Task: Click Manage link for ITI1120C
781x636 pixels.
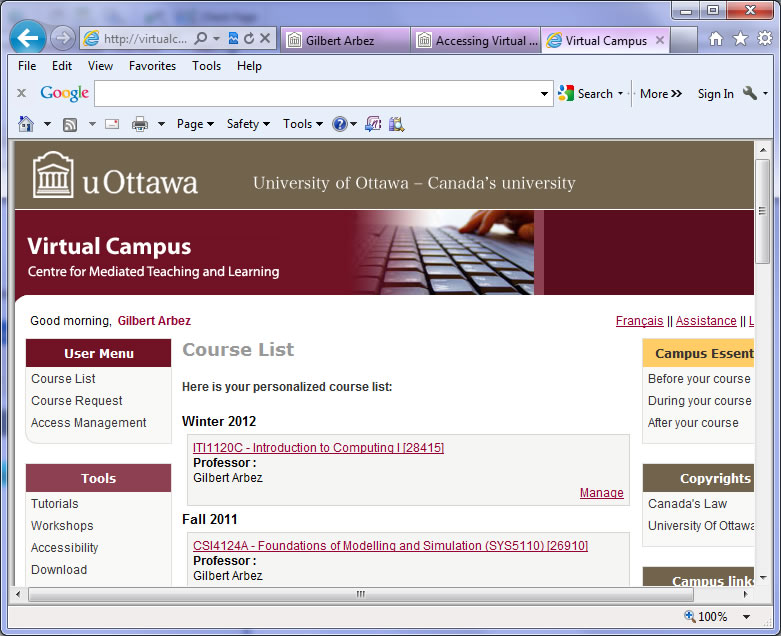Action: (601, 493)
